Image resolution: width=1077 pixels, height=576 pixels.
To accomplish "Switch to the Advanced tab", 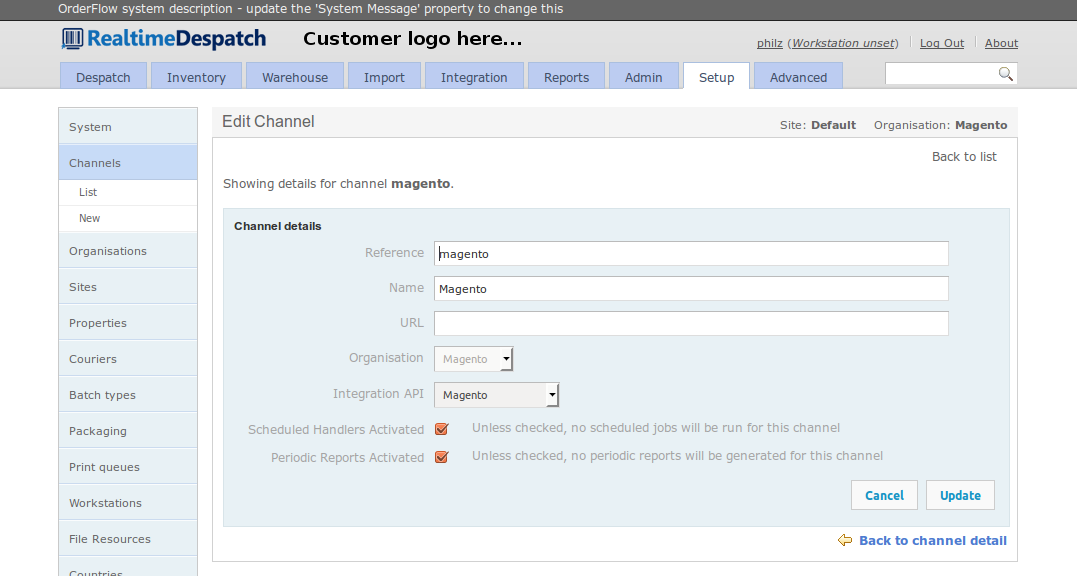I will coord(798,76).
